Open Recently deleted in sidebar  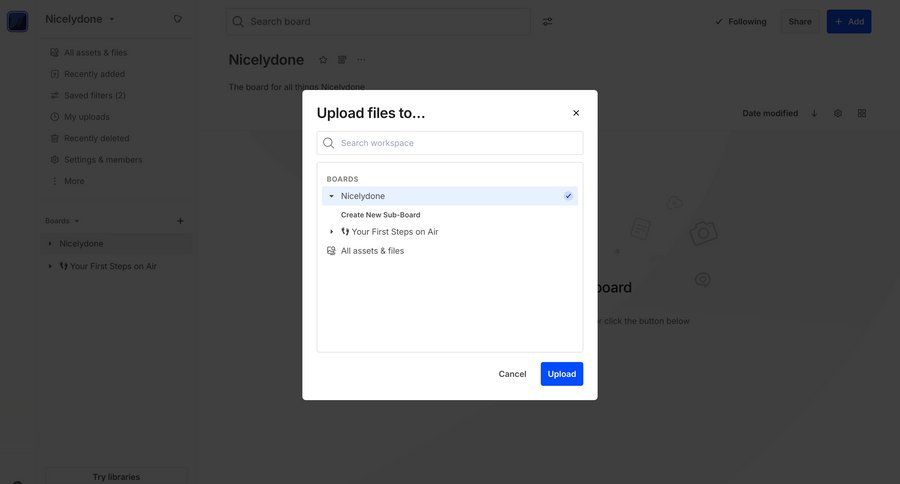point(96,138)
